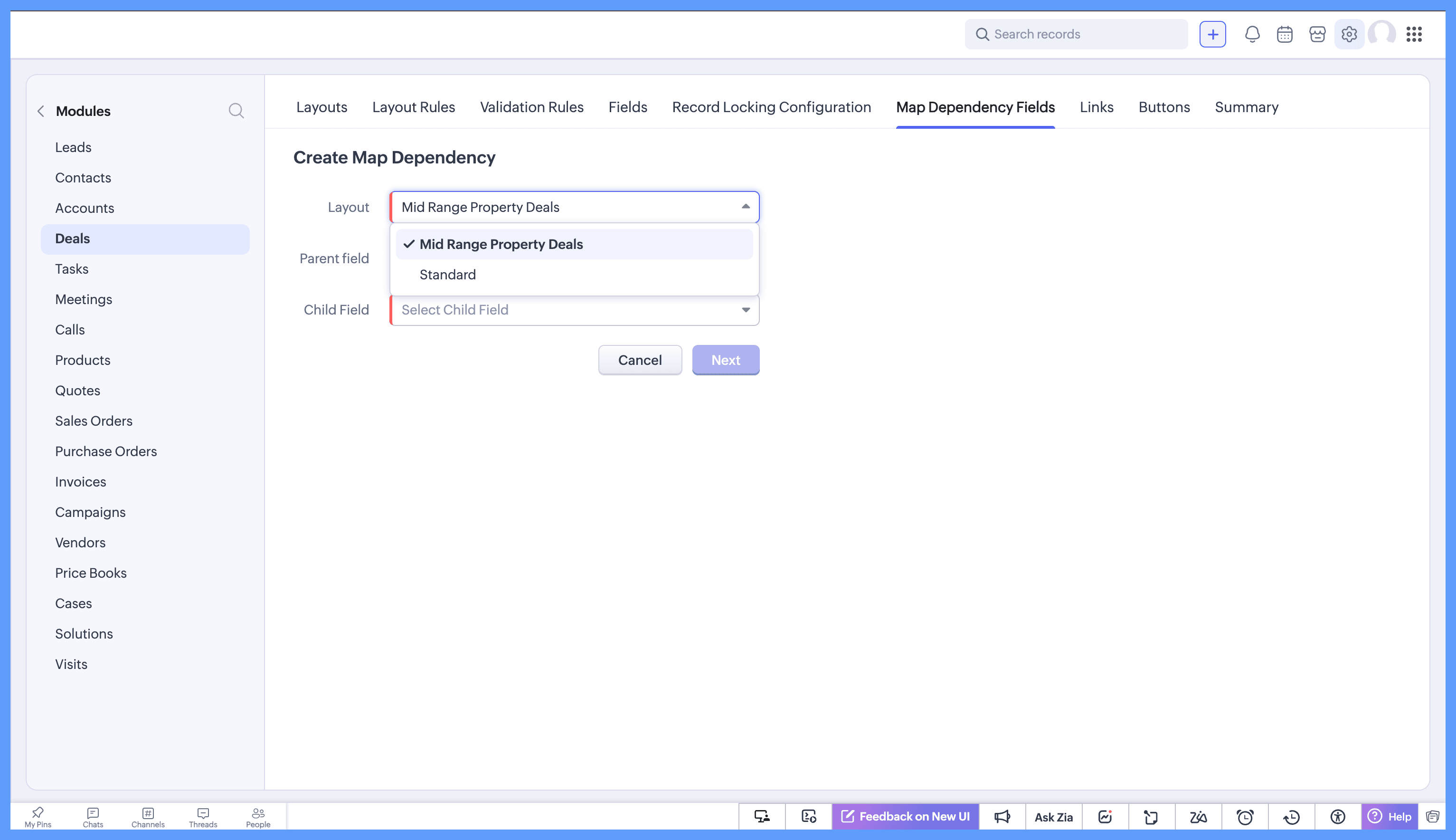The width and height of the screenshot is (1456, 840).
Task: Choose the Standard layout option
Action: pos(447,275)
